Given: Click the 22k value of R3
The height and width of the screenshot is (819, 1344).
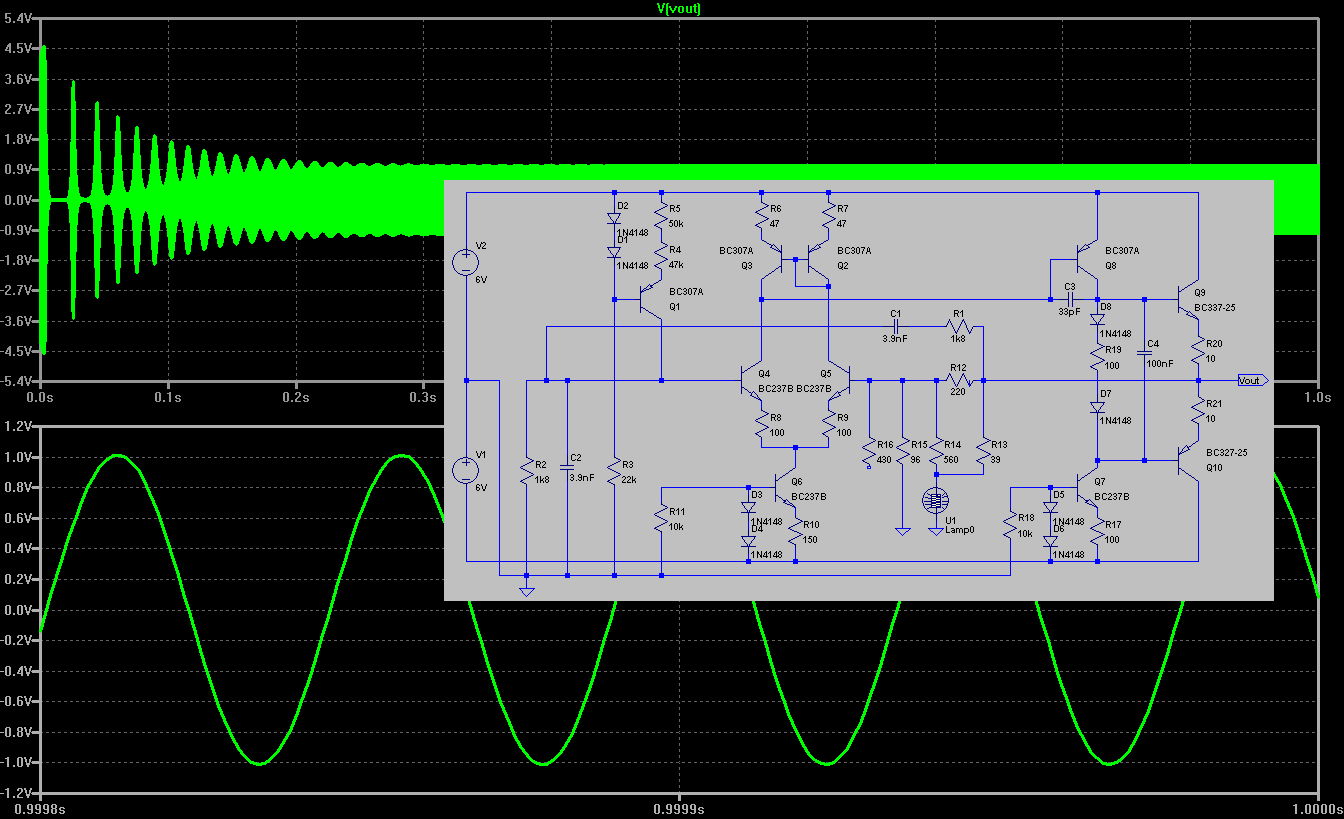Looking at the screenshot, I should (630, 480).
